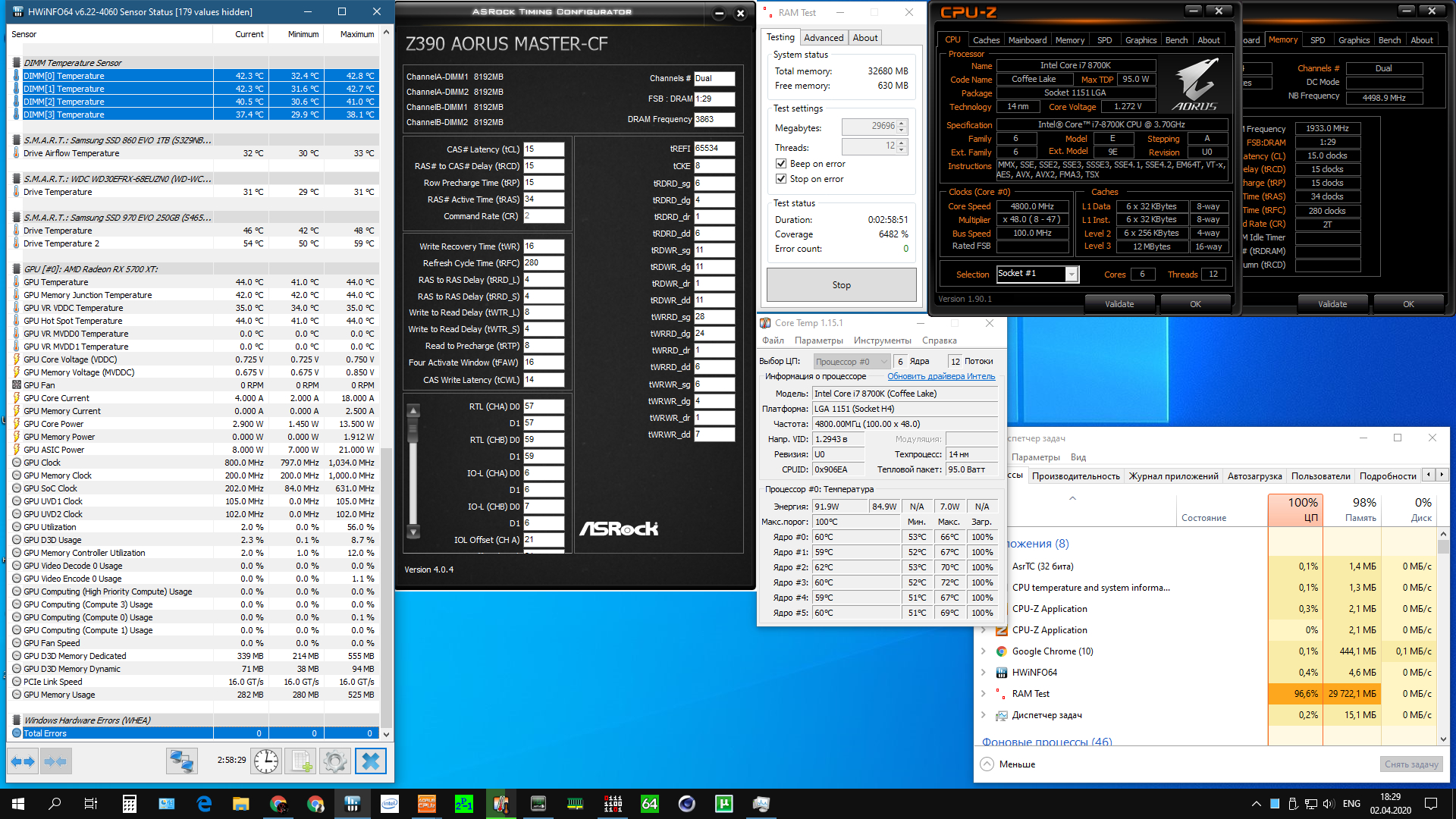Open Core Temp processor selection dropdown

(x=852, y=362)
